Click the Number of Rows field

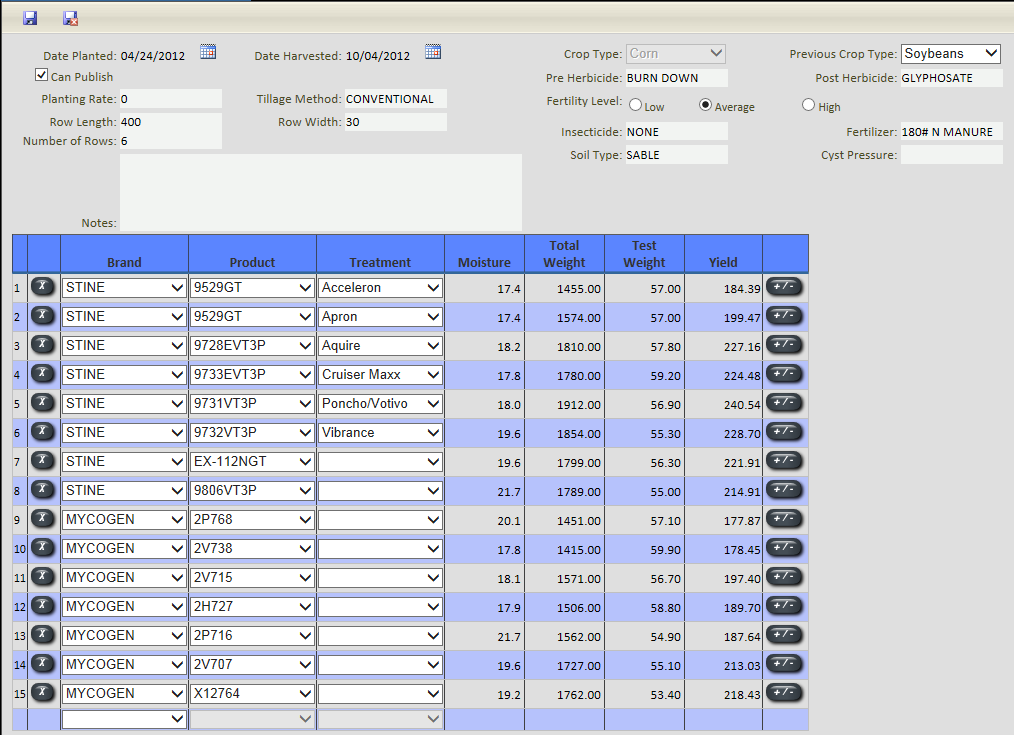[171, 141]
